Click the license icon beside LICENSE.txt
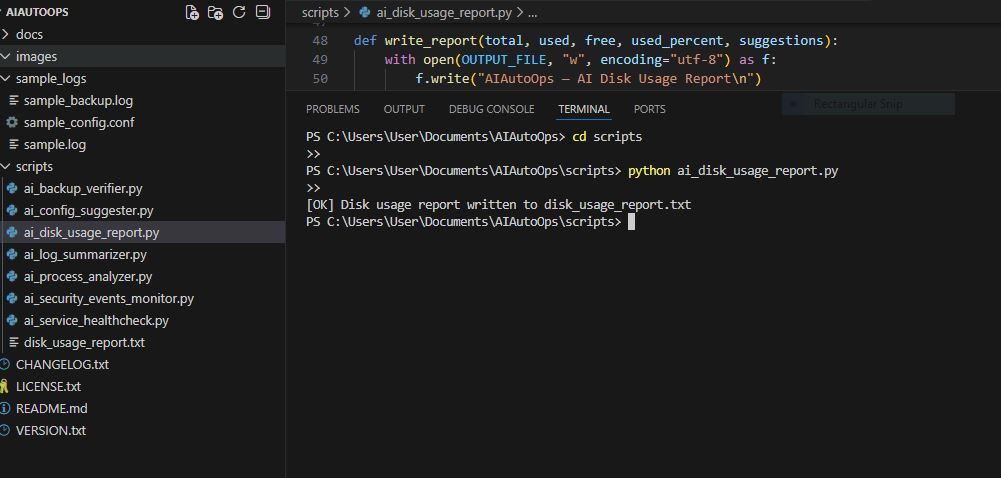This screenshot has height=478, width=1001. (x=5, y=386)
